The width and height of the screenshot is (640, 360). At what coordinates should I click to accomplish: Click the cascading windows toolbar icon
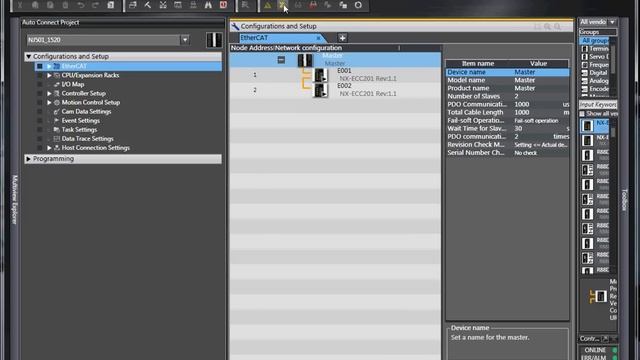[x=133, y=5]
